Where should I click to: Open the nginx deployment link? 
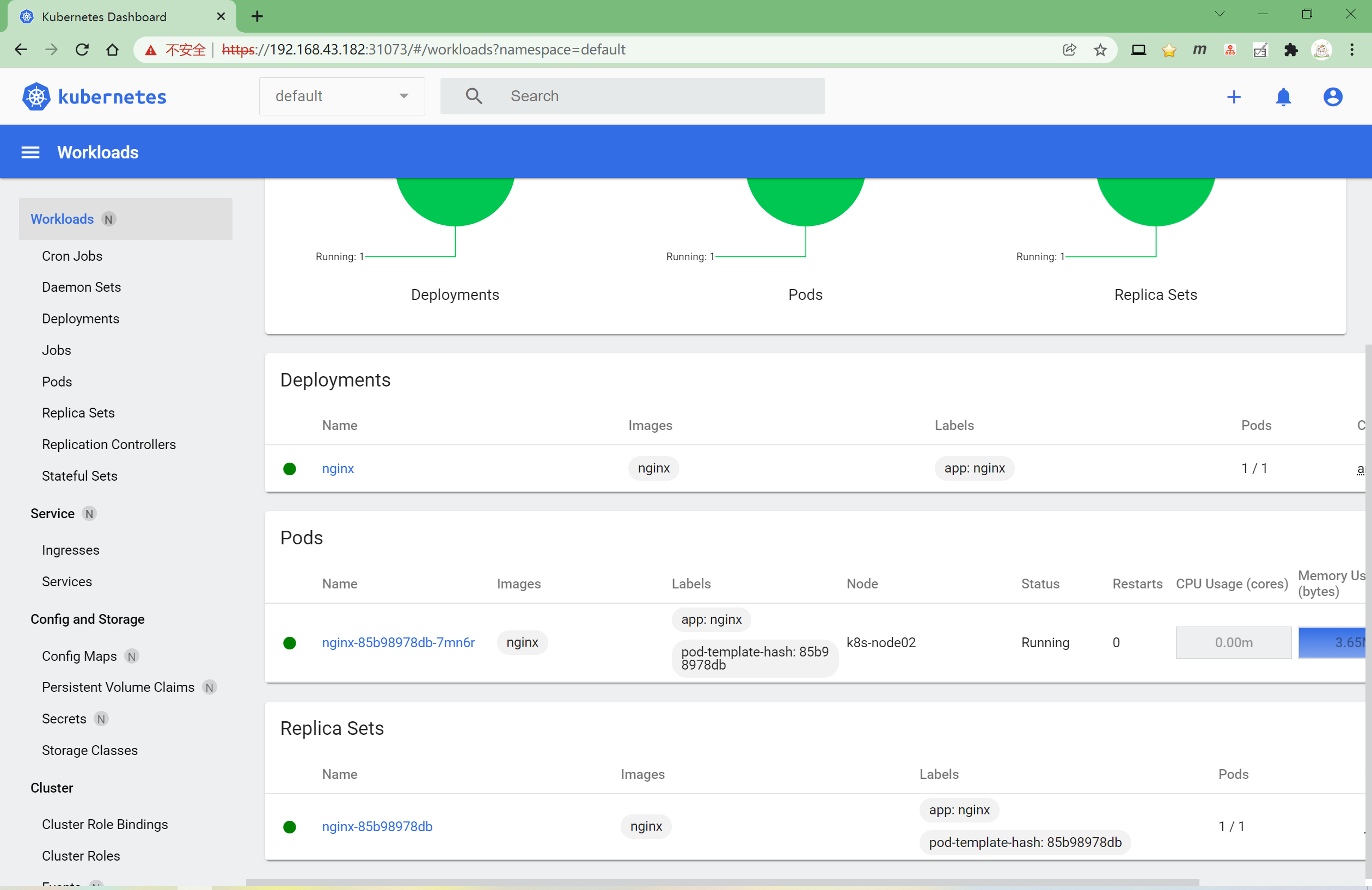[338, 468]
